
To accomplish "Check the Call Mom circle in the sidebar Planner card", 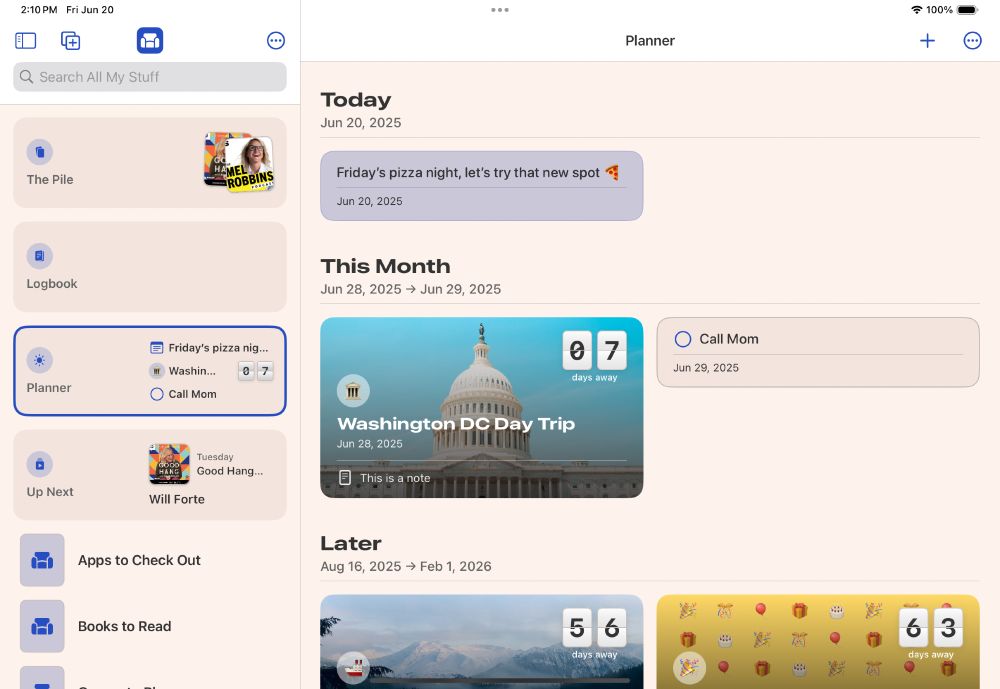I will click(156, 394).
